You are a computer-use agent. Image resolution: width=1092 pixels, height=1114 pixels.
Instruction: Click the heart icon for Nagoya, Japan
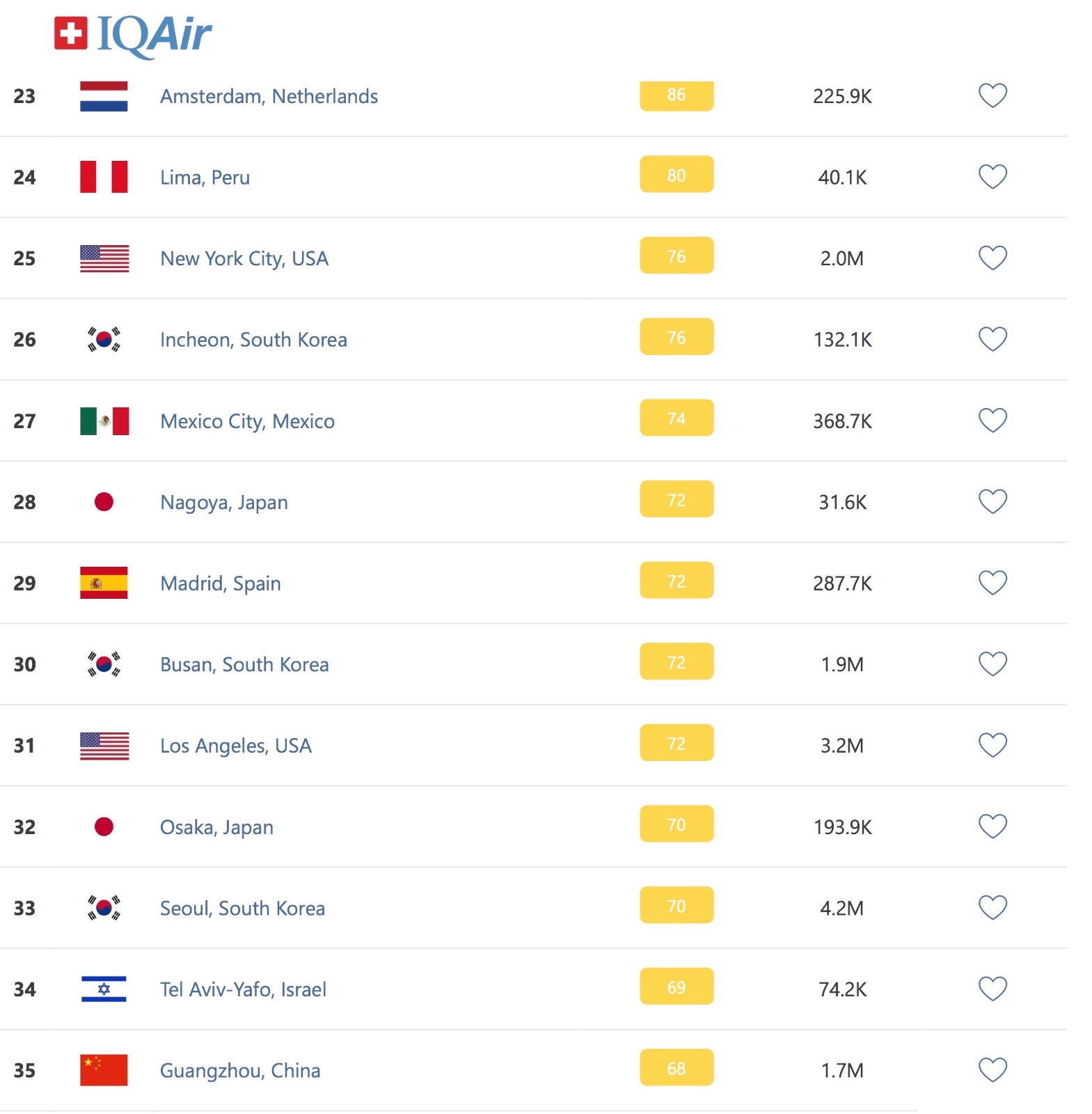[992, 502]
